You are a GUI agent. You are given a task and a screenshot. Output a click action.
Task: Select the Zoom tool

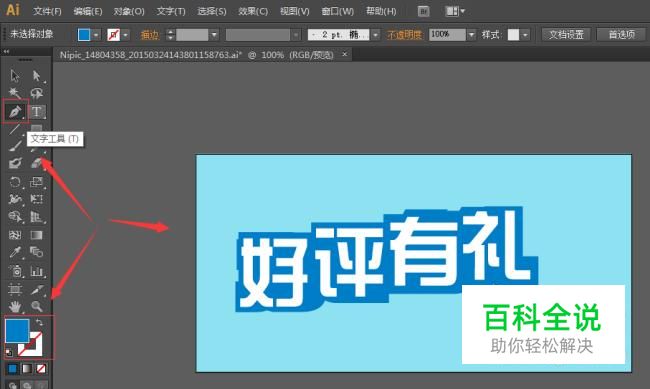(x=36, y=306)
